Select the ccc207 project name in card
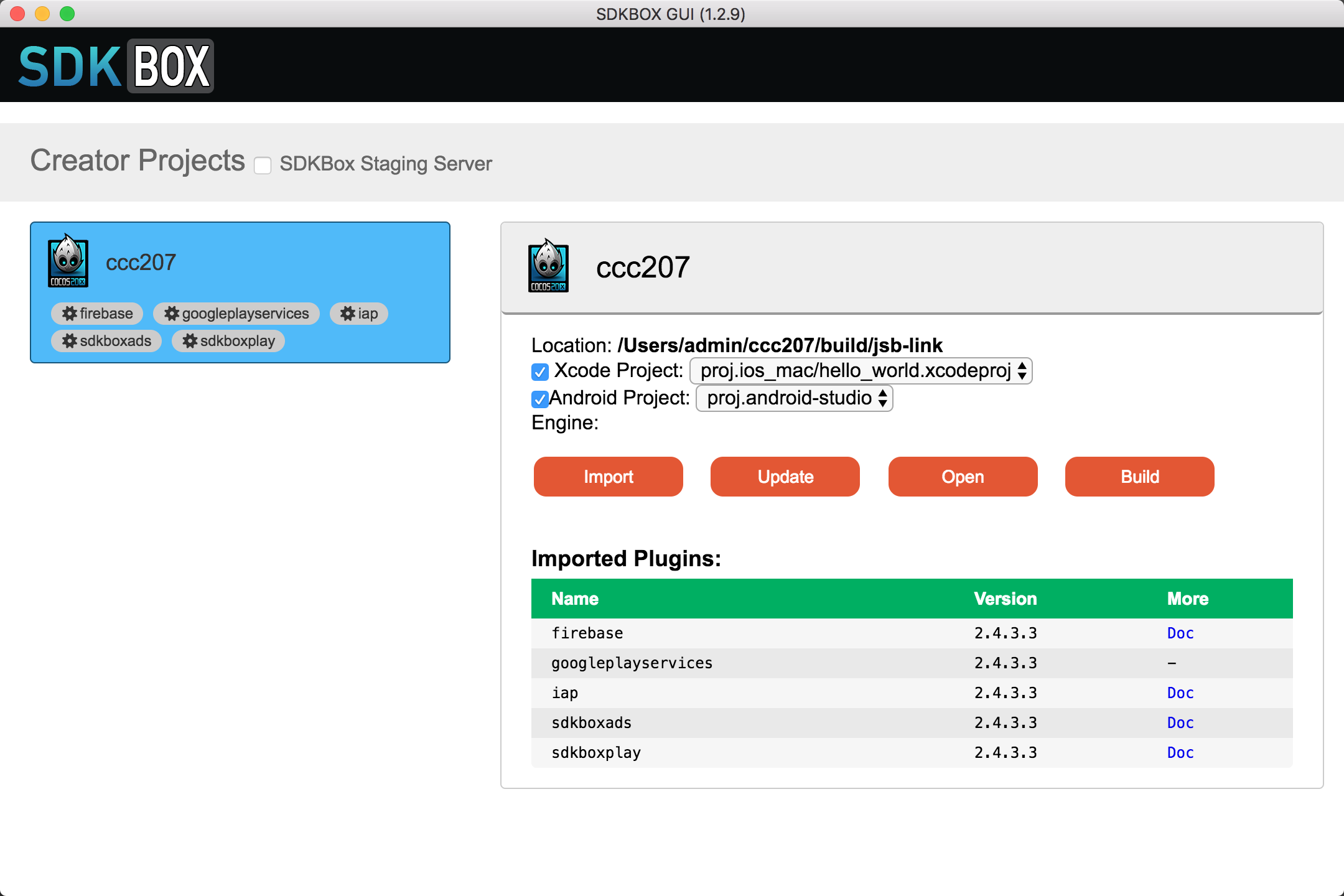The image size is (1344, 896). pyautogui.click(x=141, y=263)
